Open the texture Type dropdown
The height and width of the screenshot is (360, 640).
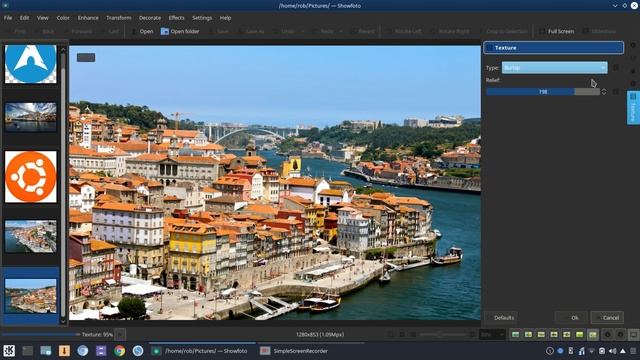point(554,68)
